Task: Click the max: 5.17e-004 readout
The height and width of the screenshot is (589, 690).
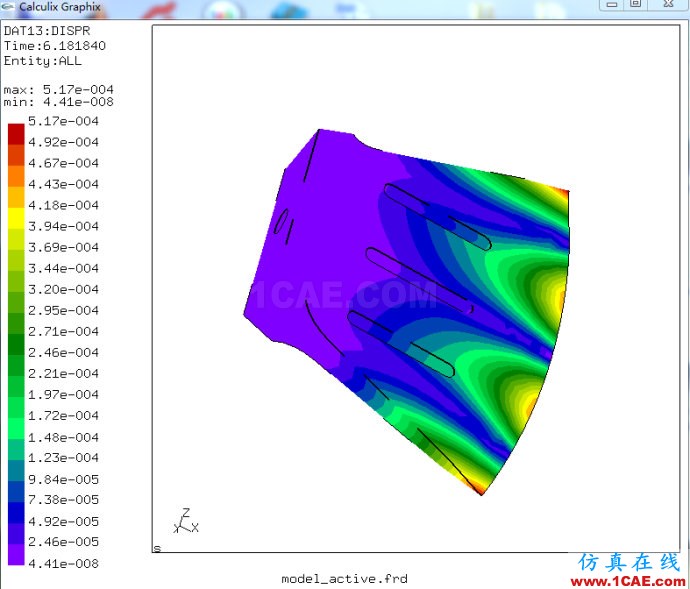Action: tap(59, 89)
